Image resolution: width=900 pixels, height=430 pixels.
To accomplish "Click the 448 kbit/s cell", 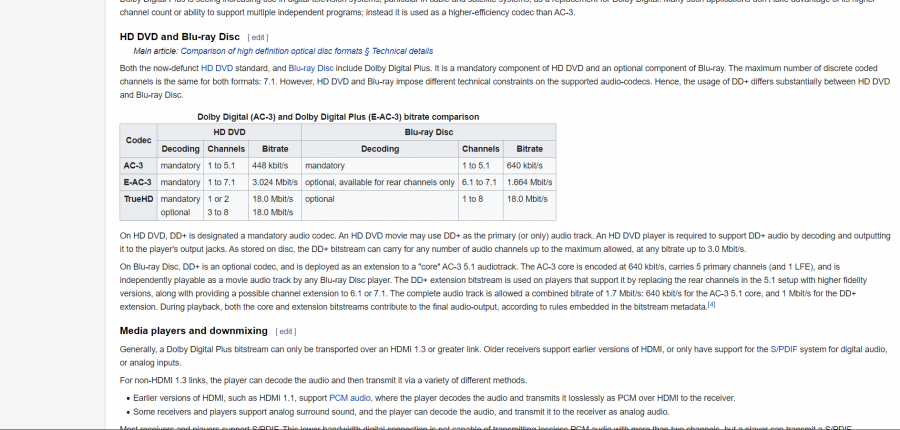I will [275, 165].
